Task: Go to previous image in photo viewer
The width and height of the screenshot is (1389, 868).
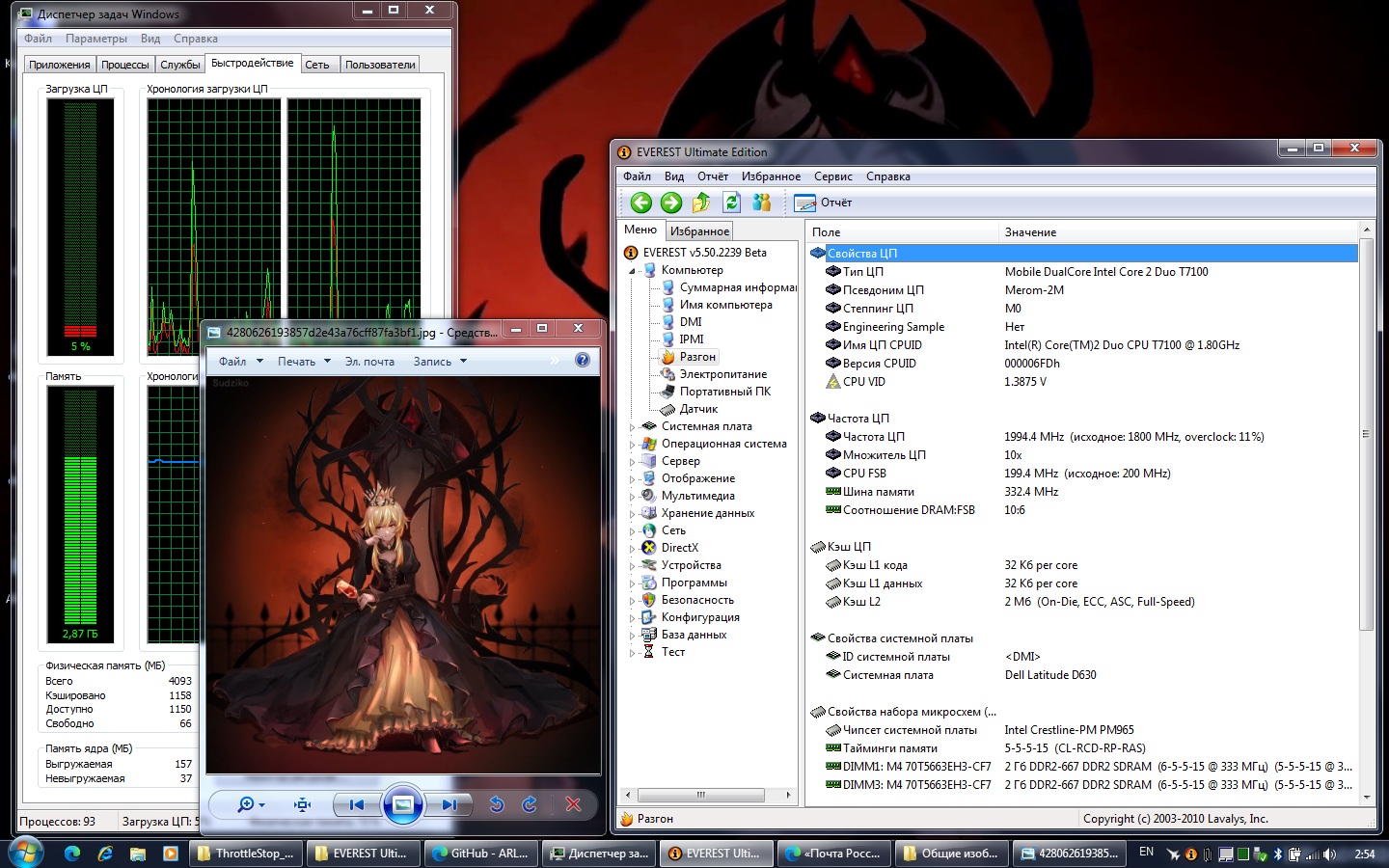Action: 357,804
